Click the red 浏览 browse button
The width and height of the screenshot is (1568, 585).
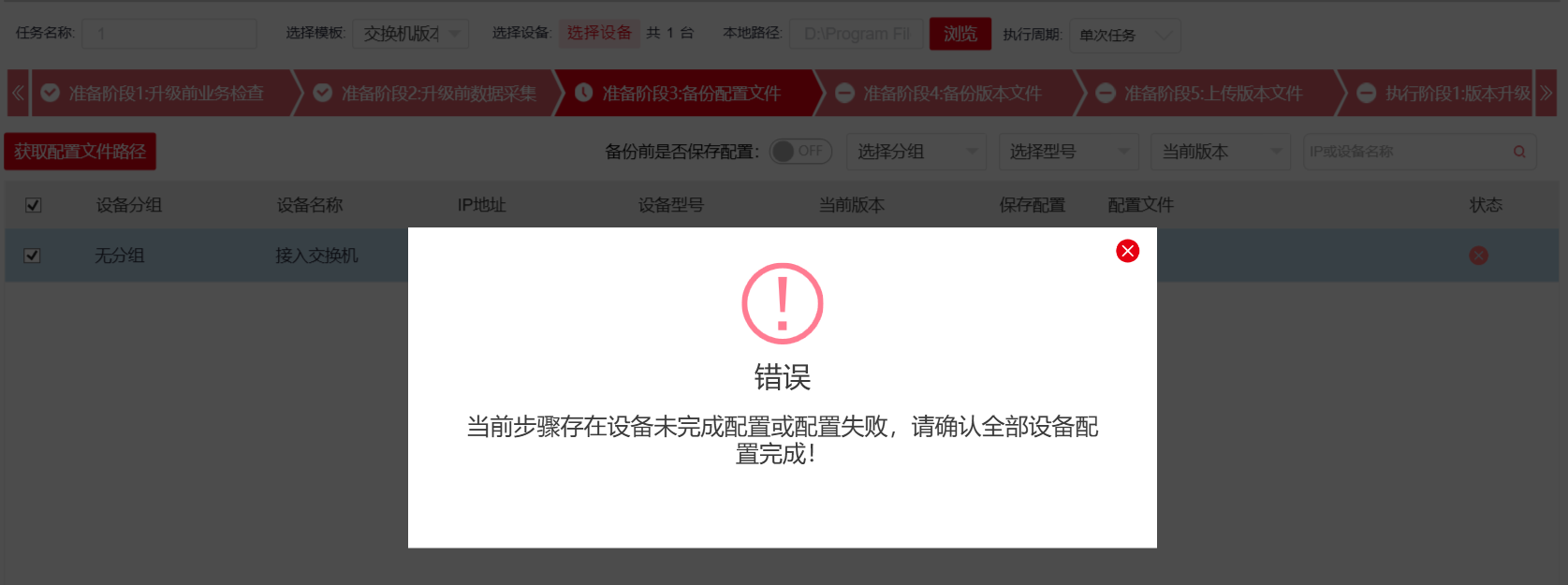coord(960,34)
